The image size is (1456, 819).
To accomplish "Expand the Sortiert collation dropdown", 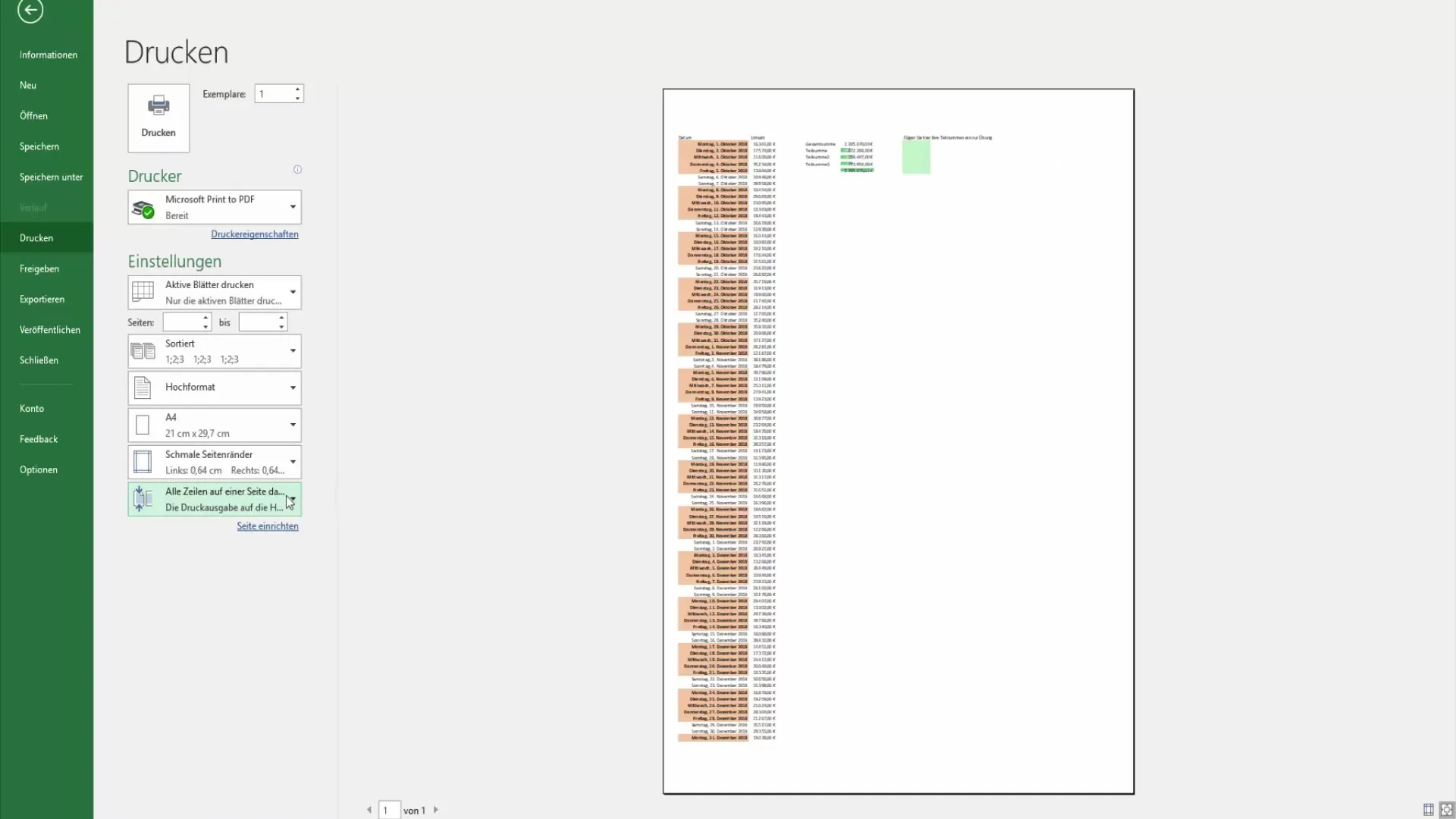I will [292, 350].
